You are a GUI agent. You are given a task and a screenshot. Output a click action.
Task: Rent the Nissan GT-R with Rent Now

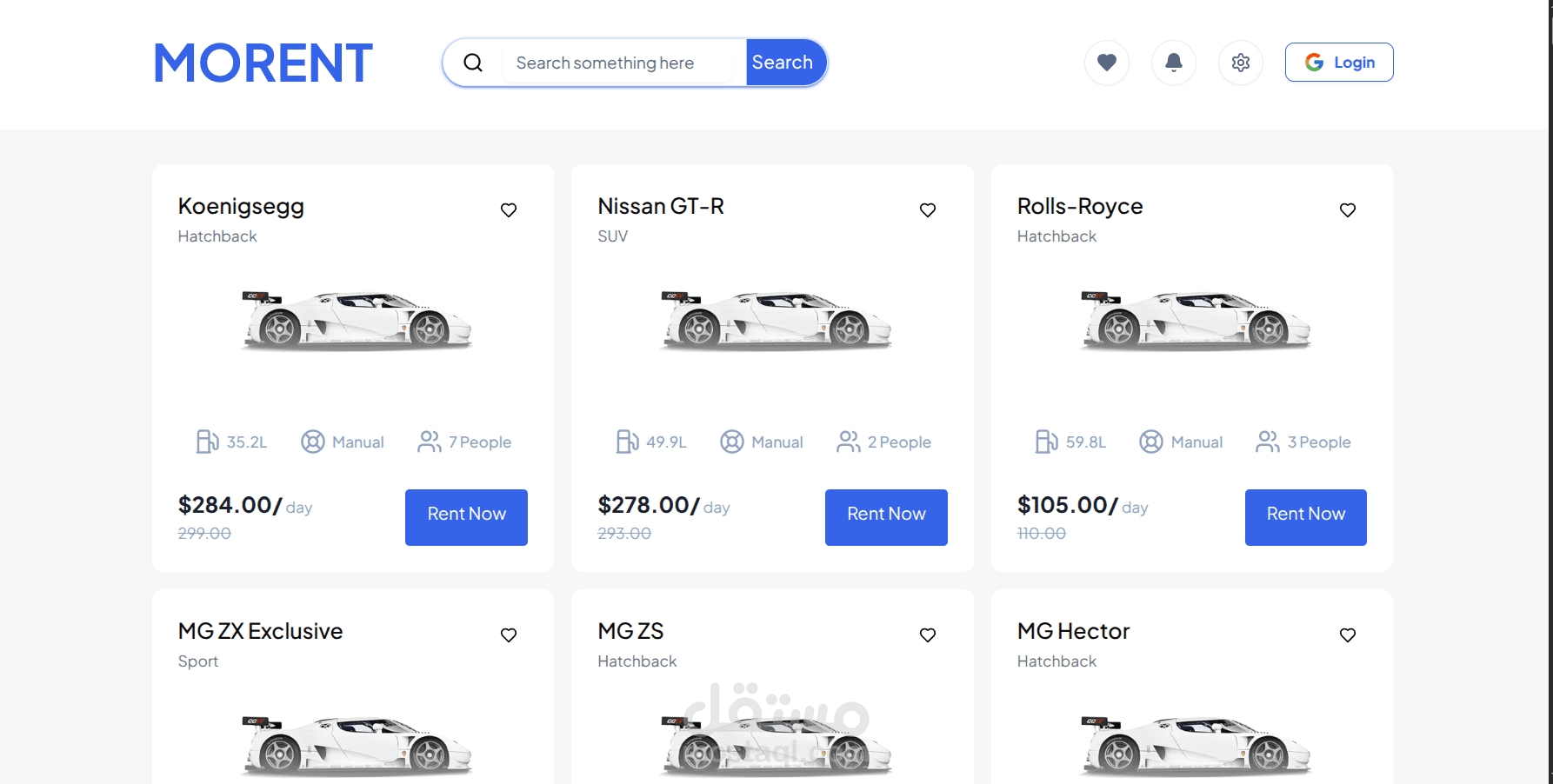[886, 517]
